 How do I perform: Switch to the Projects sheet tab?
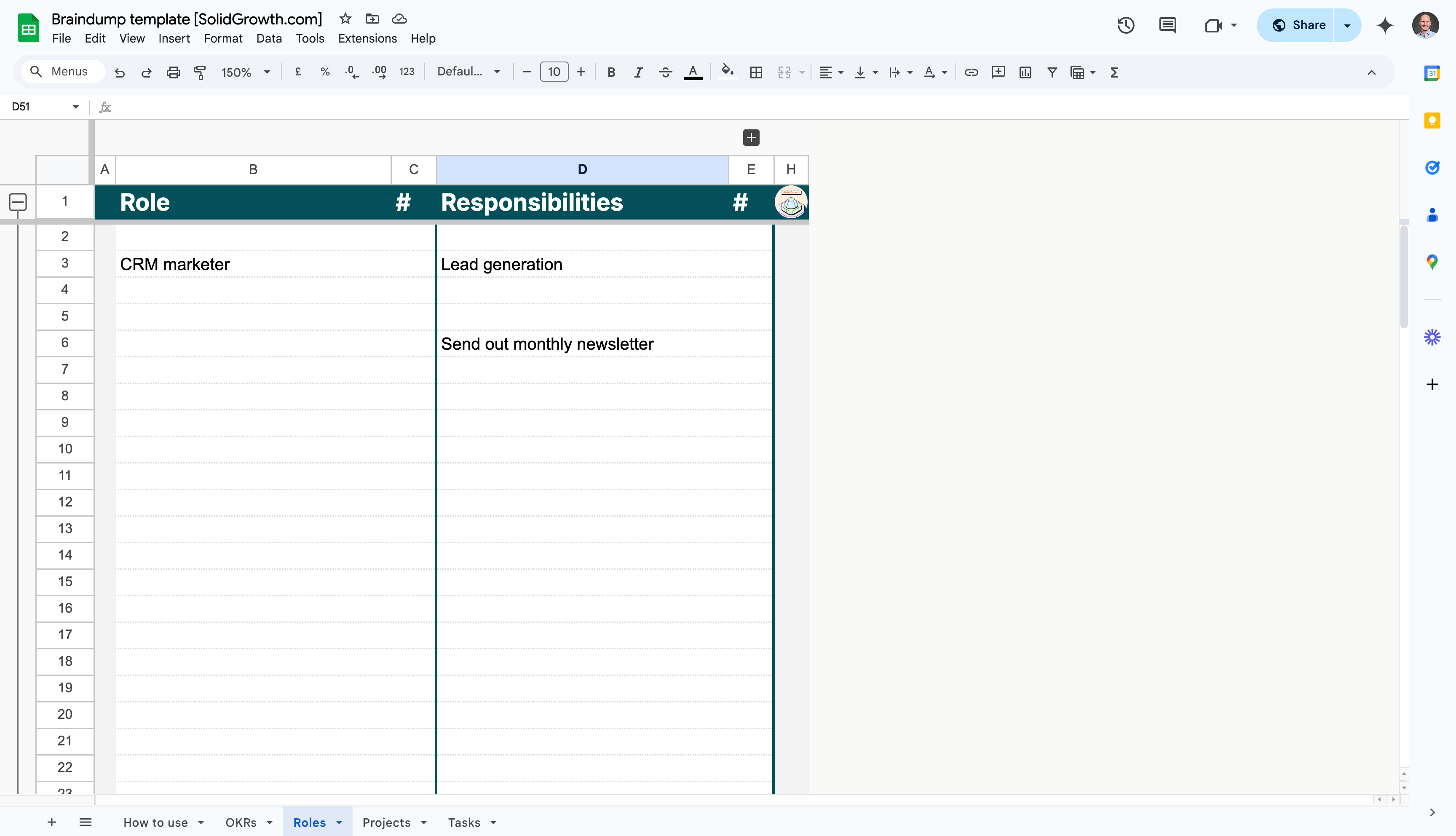point(387,822)
